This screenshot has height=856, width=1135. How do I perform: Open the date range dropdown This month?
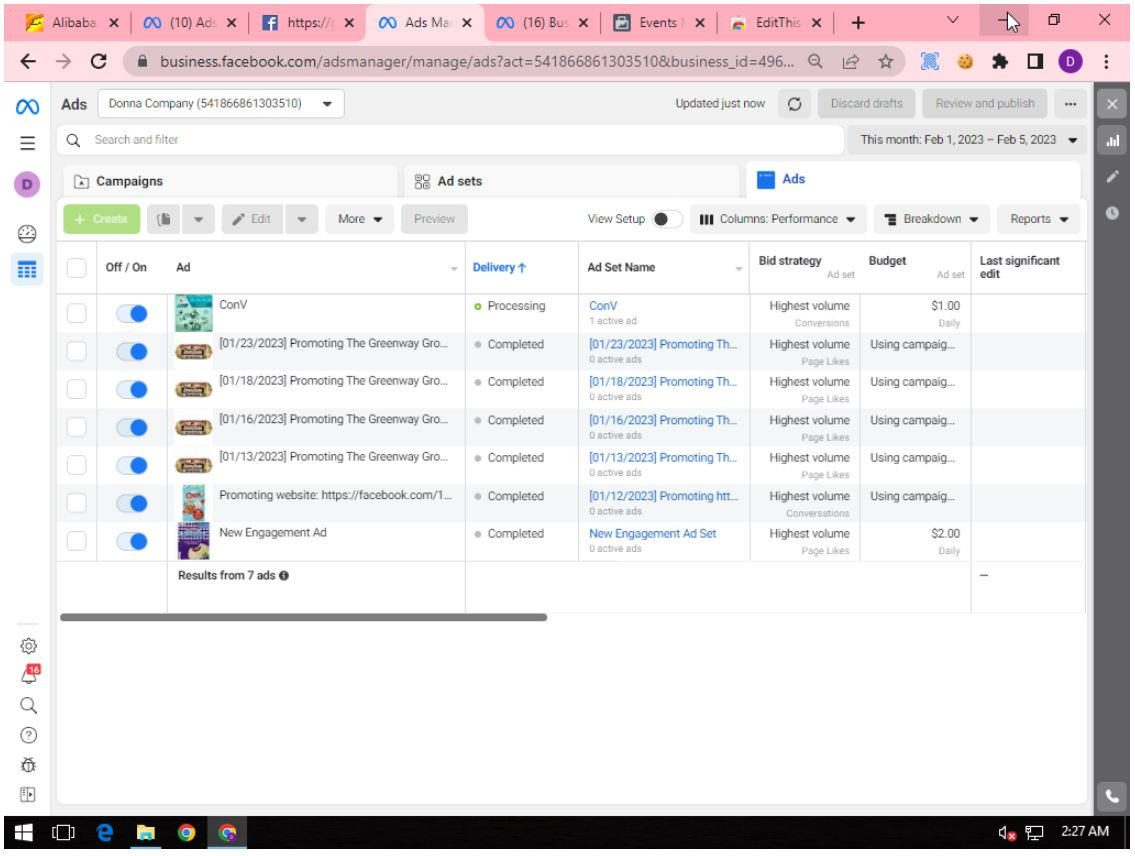pos(968,140)
